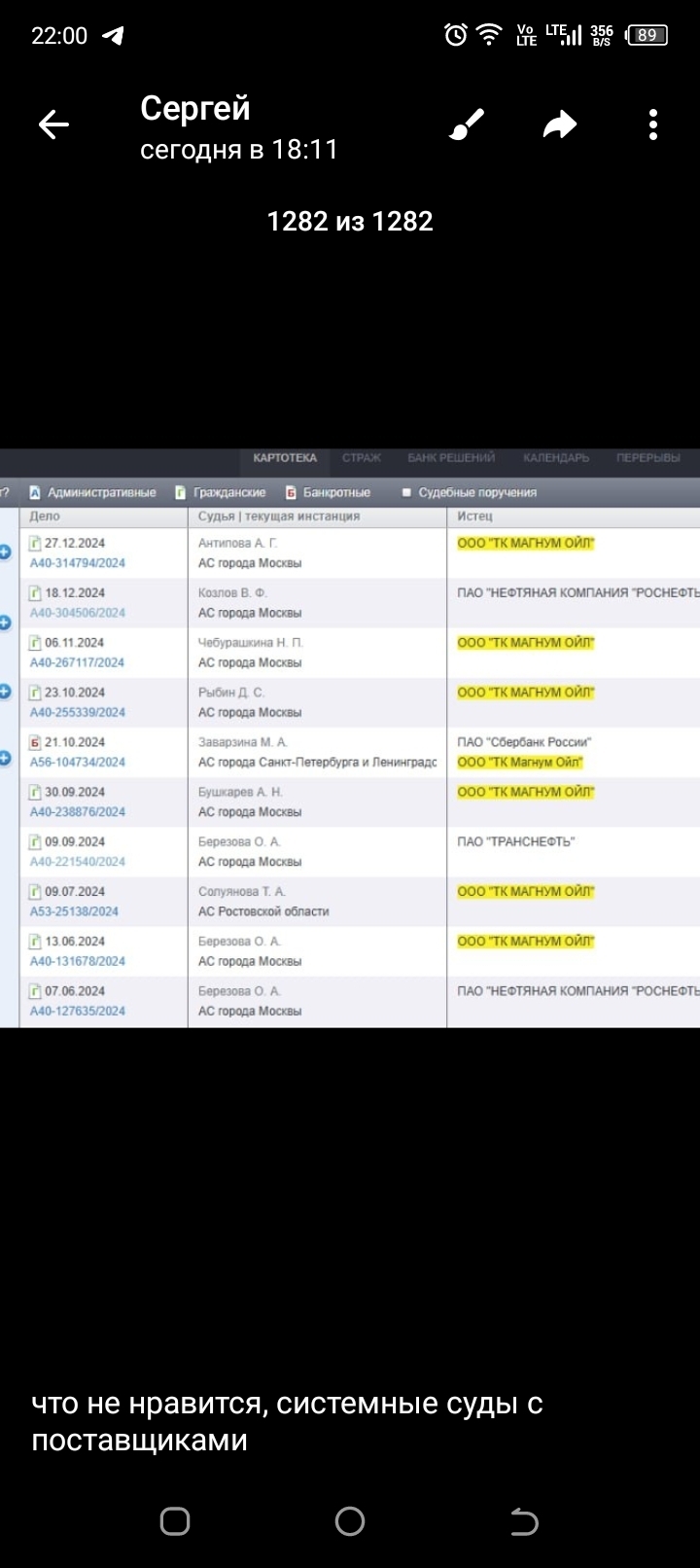Tap the bankruptcy icon beside 21.10.2024
This screenshot has height=1568, width=700.
36,742
